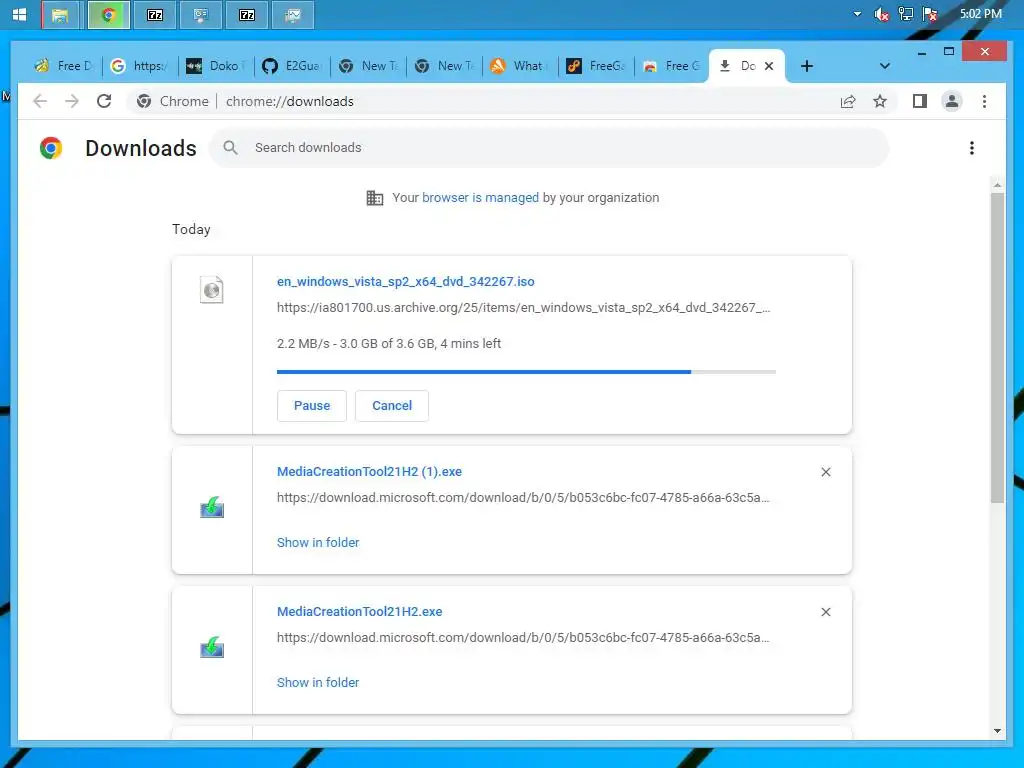Screen dimensions: 1024x768
Task: Click the Chrome site info chip
Action: pyautogui.click(x=172, y=101)
